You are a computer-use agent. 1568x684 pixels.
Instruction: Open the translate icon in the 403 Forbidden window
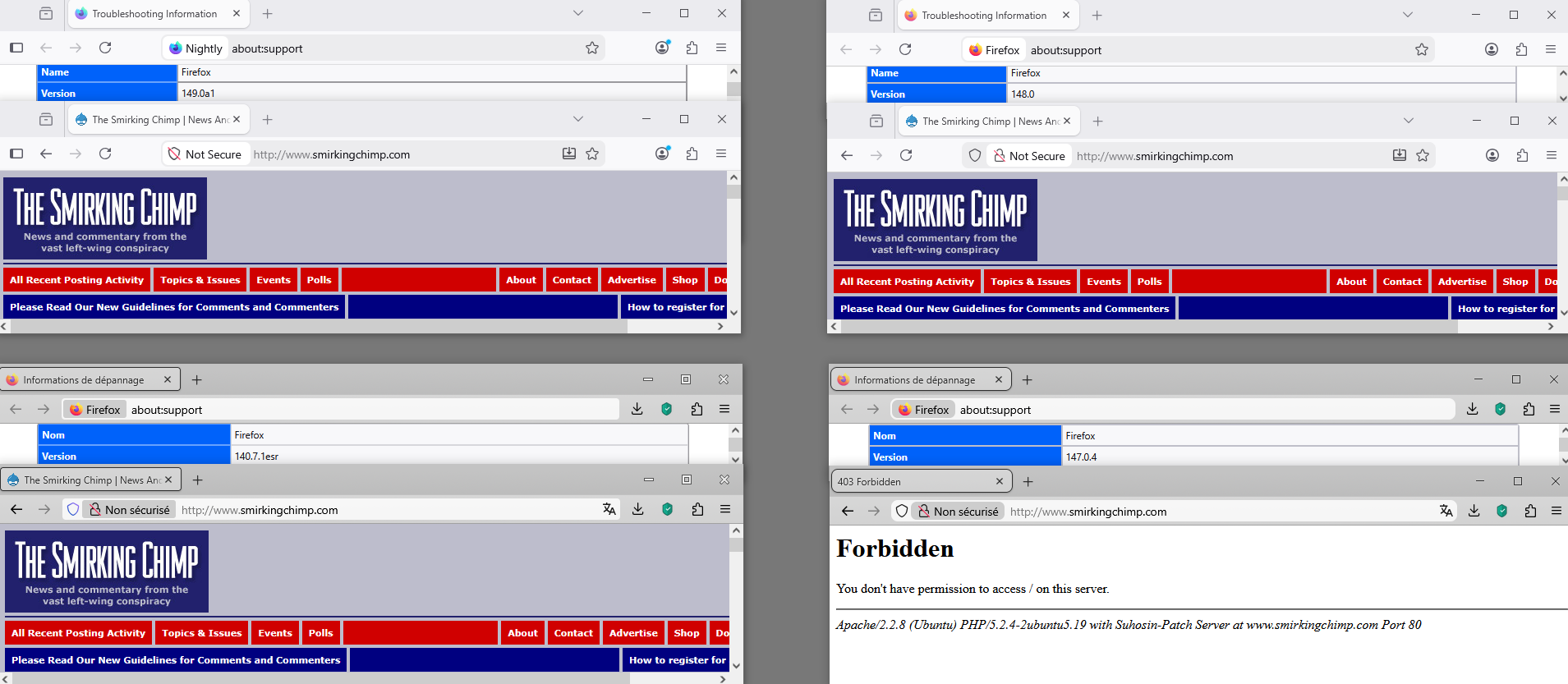(x=1446, y=511)
